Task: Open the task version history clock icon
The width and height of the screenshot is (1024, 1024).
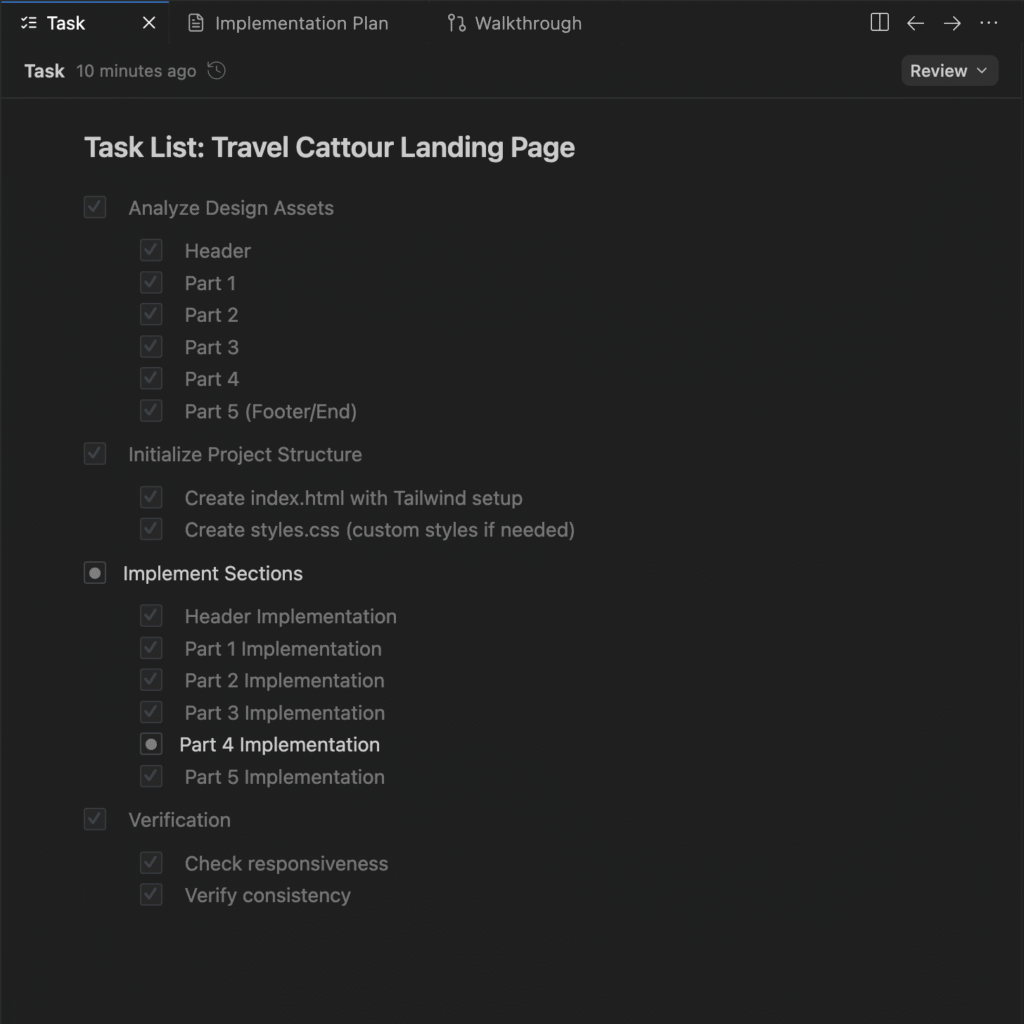Action: coord(216,71)
